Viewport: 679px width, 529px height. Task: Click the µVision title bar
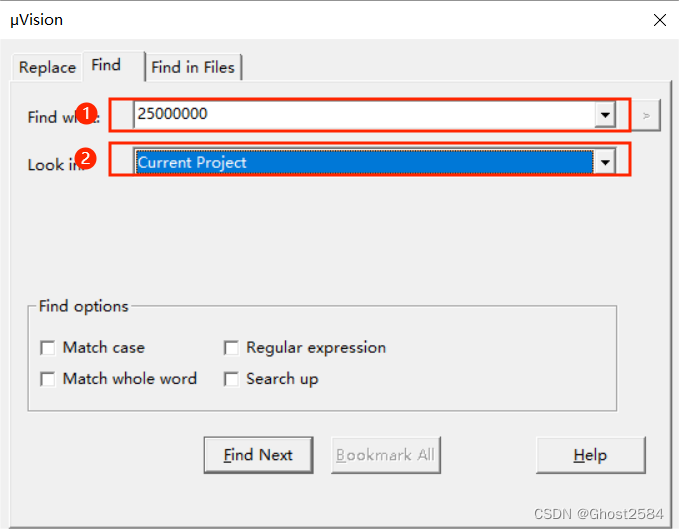pyautogui.click(x=300, y=20)
